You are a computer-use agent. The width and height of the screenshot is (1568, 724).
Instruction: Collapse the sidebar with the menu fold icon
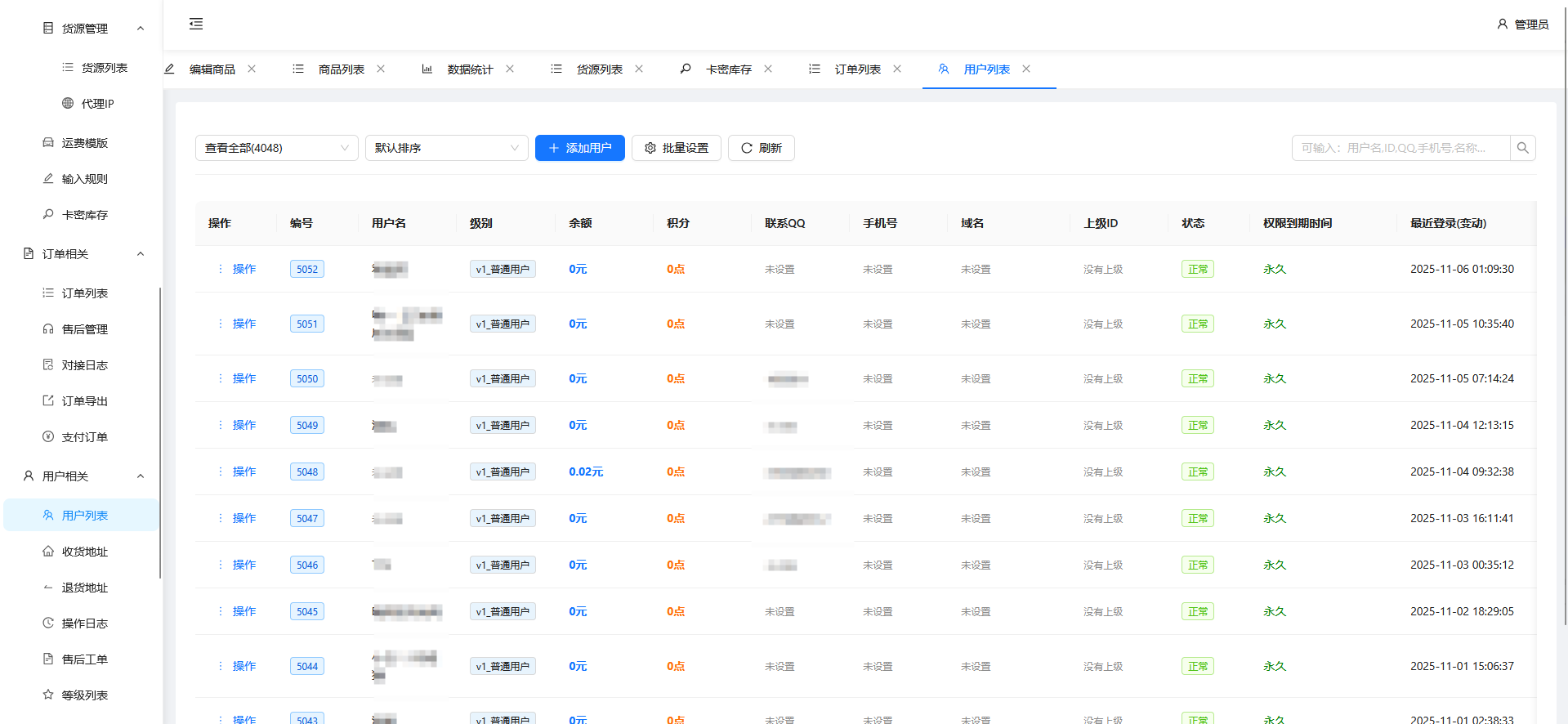pos(196,24)
